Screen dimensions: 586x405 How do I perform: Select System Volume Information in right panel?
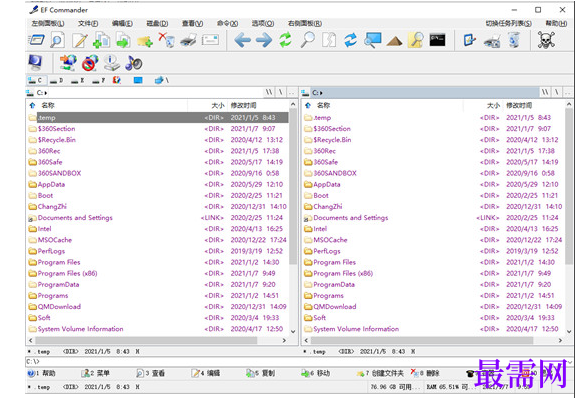pyautogui.click(x=356, y=329)
